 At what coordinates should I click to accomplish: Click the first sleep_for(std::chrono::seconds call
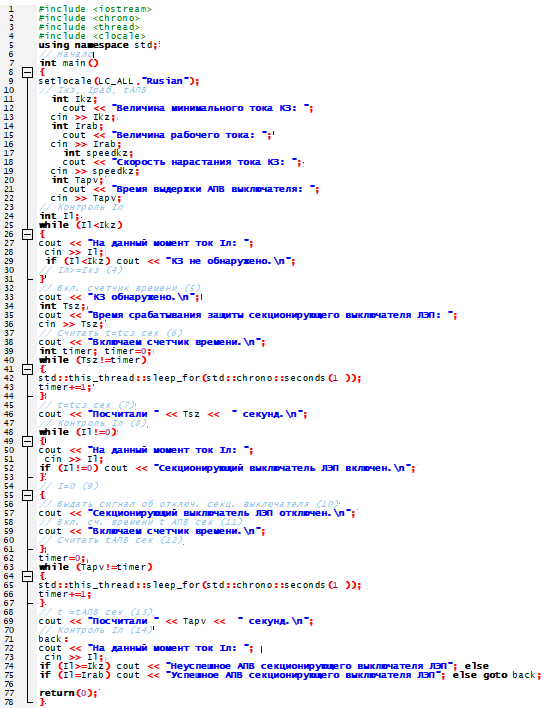tap(199, 378)
